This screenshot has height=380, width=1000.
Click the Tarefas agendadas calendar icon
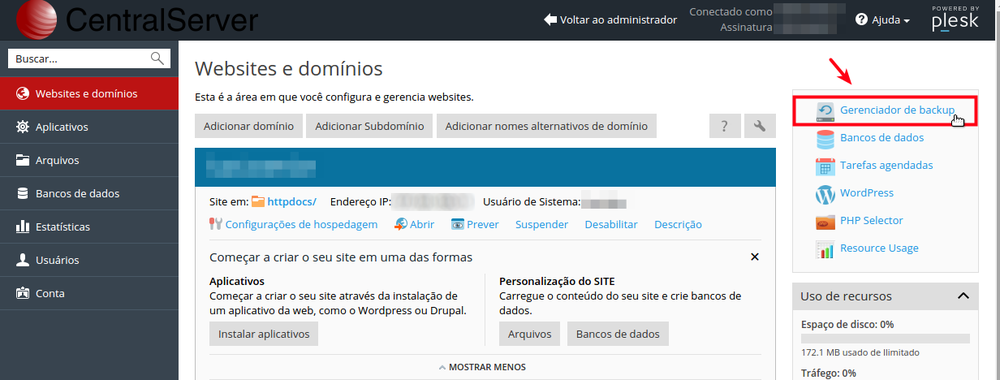pyautogui.click(x=825, y=166)
